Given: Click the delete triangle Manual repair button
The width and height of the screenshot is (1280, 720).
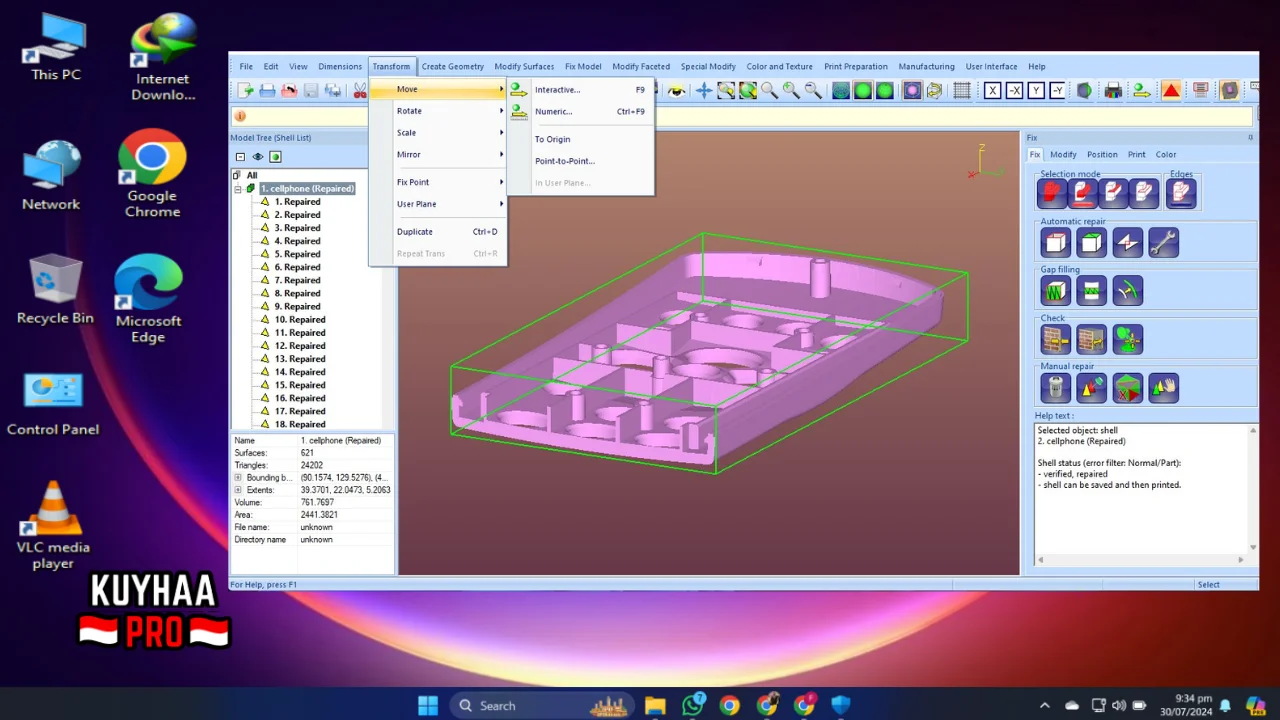Looking at the screenshot, I should (1127, 388).
